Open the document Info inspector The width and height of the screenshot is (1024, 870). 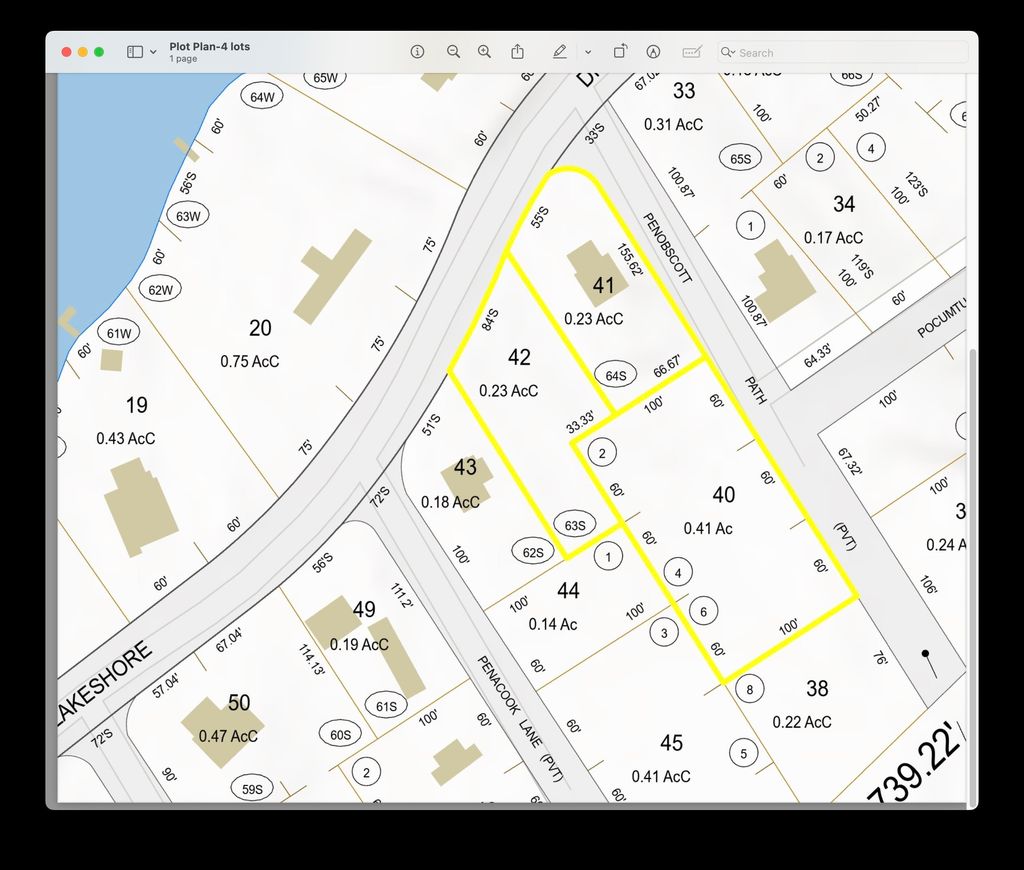[x=418, y=52]
